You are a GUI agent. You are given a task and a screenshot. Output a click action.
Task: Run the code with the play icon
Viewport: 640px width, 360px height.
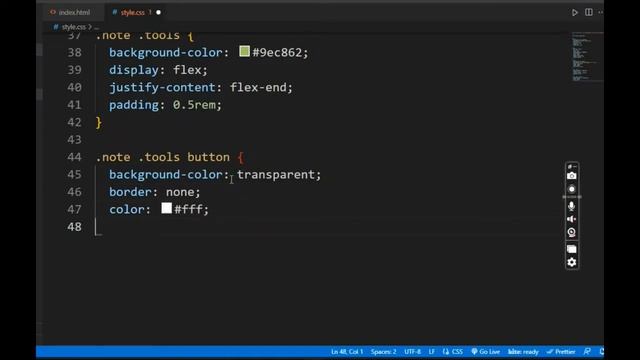pyautogui.click(x=574, y=12)
